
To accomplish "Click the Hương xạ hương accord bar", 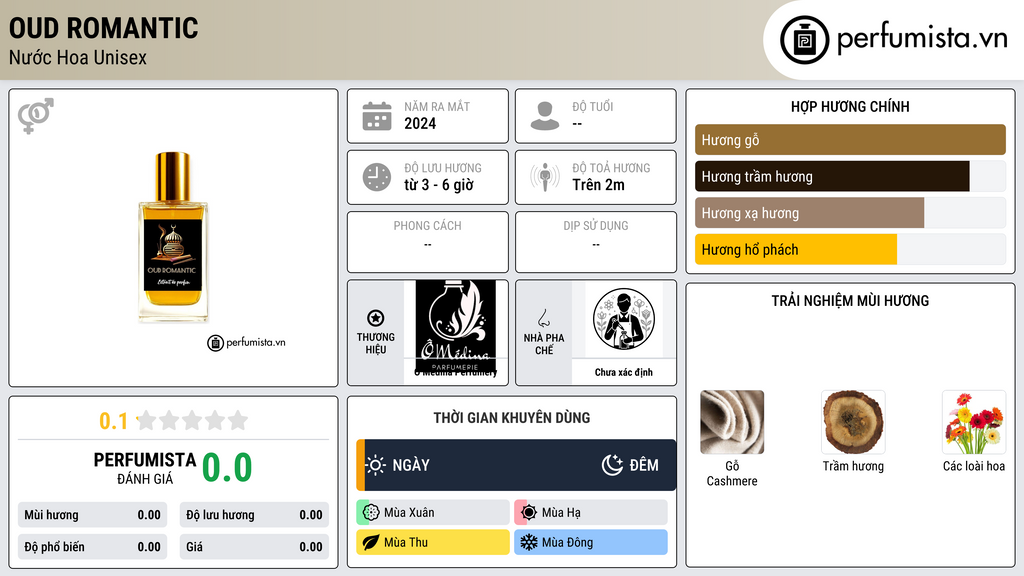I will (x=850, y=213).
